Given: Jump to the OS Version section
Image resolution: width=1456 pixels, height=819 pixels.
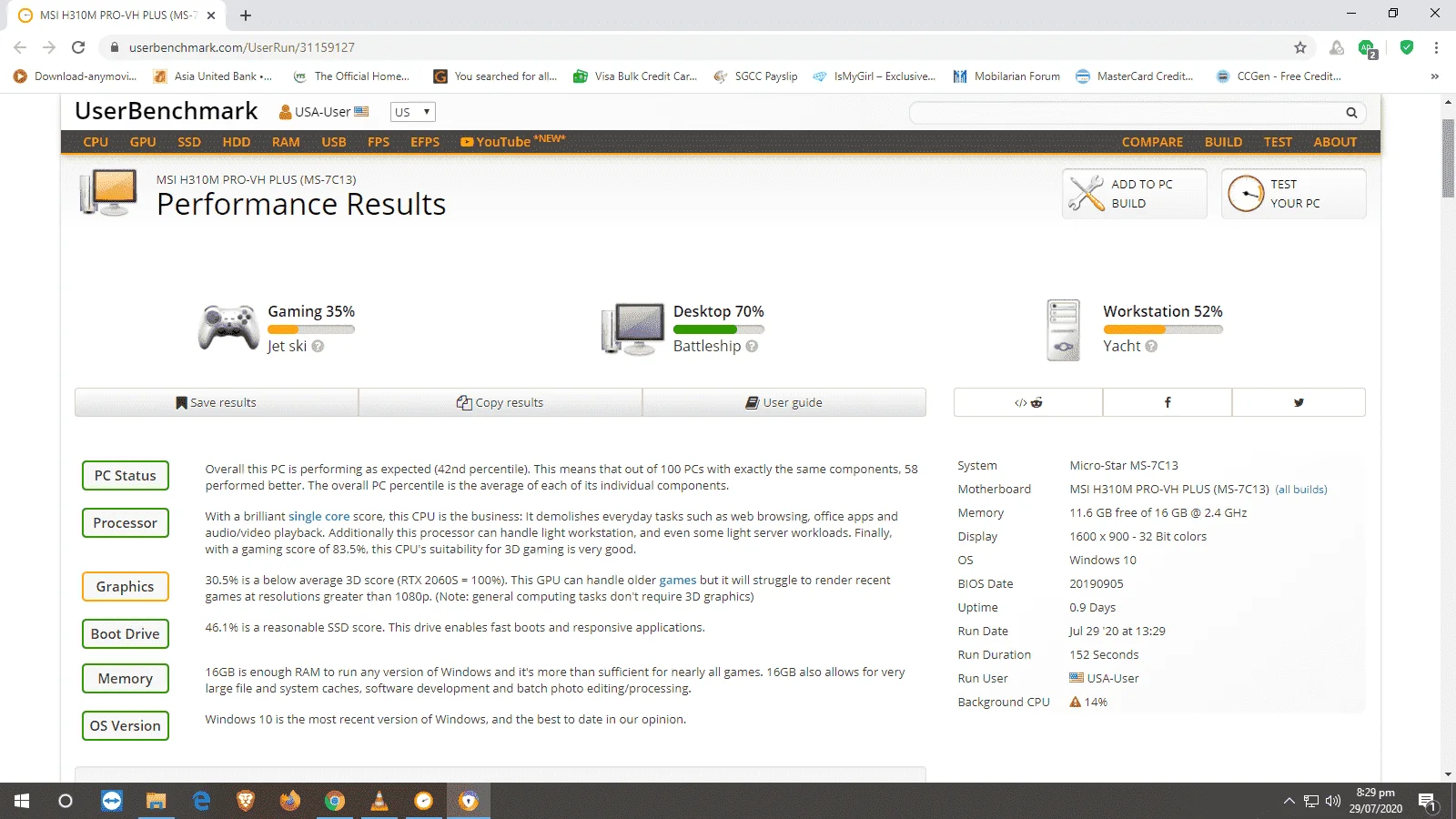Looking at the screenshot, I should (126, 726).
